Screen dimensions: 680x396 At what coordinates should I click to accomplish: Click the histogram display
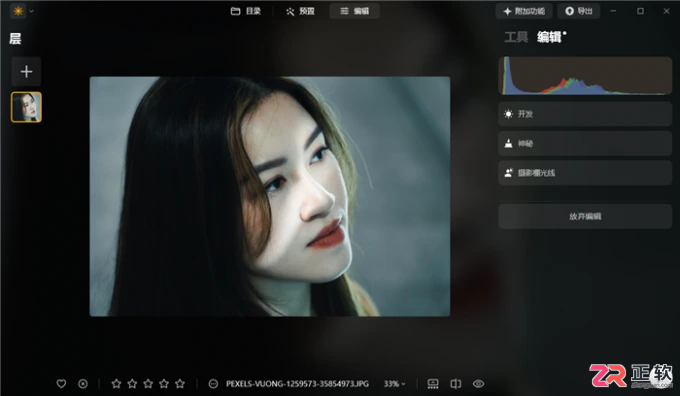[x=585, y=76]
